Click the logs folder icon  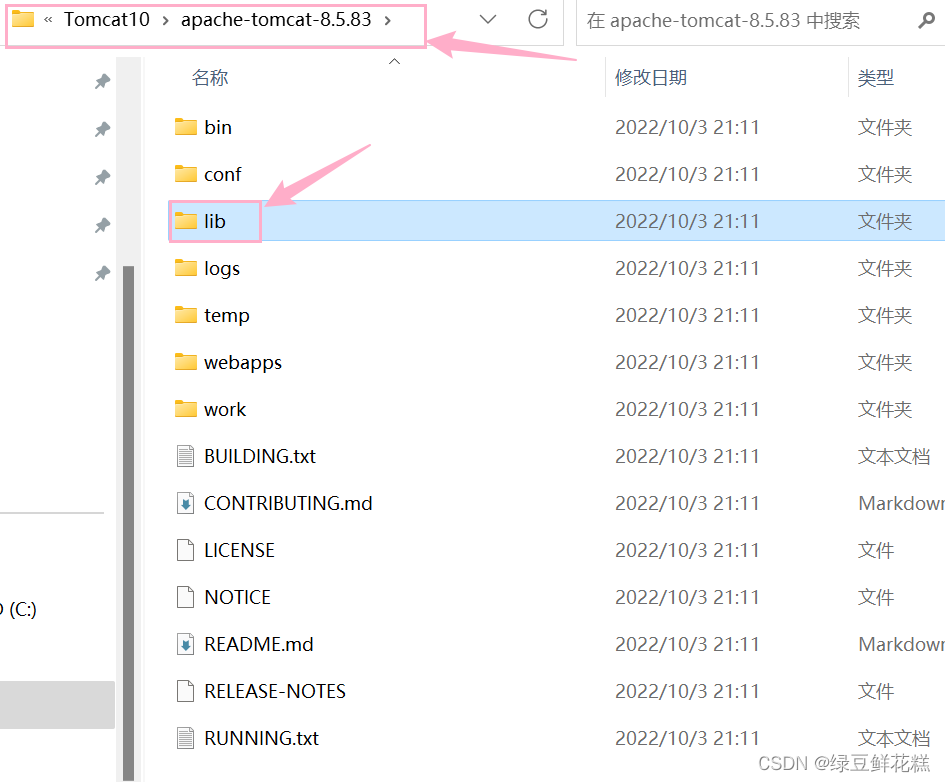(186, 268)
